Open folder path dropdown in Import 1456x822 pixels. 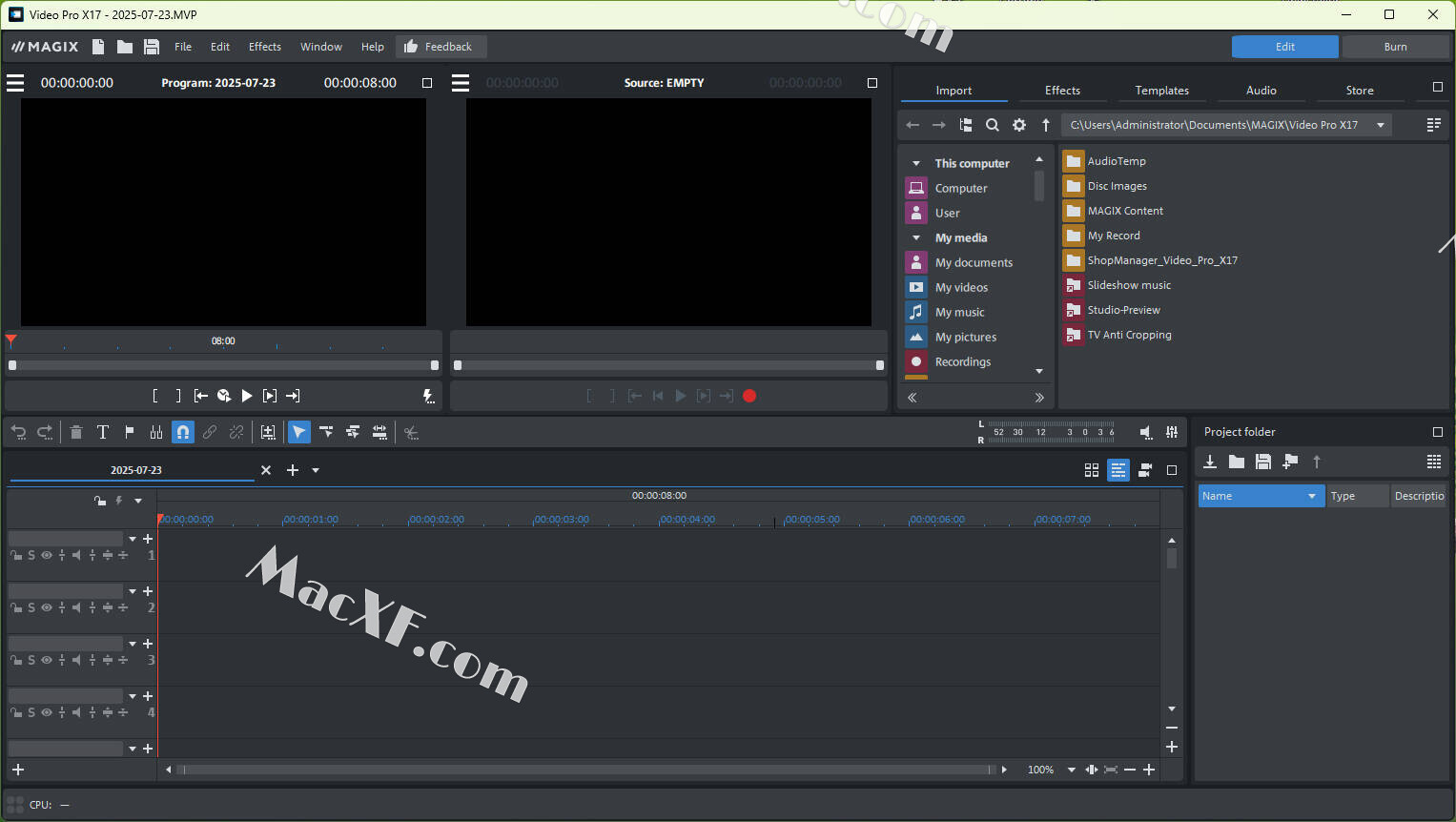[x=1381, y=125]
